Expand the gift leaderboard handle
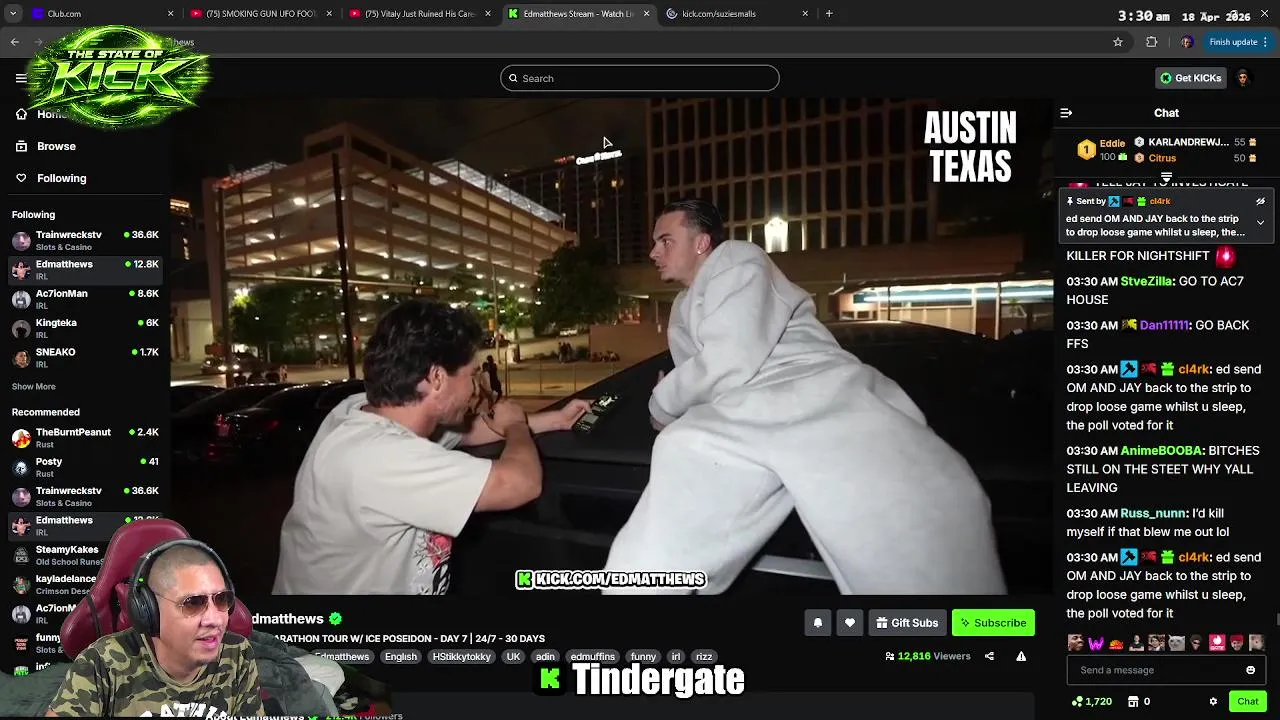 1166,176
